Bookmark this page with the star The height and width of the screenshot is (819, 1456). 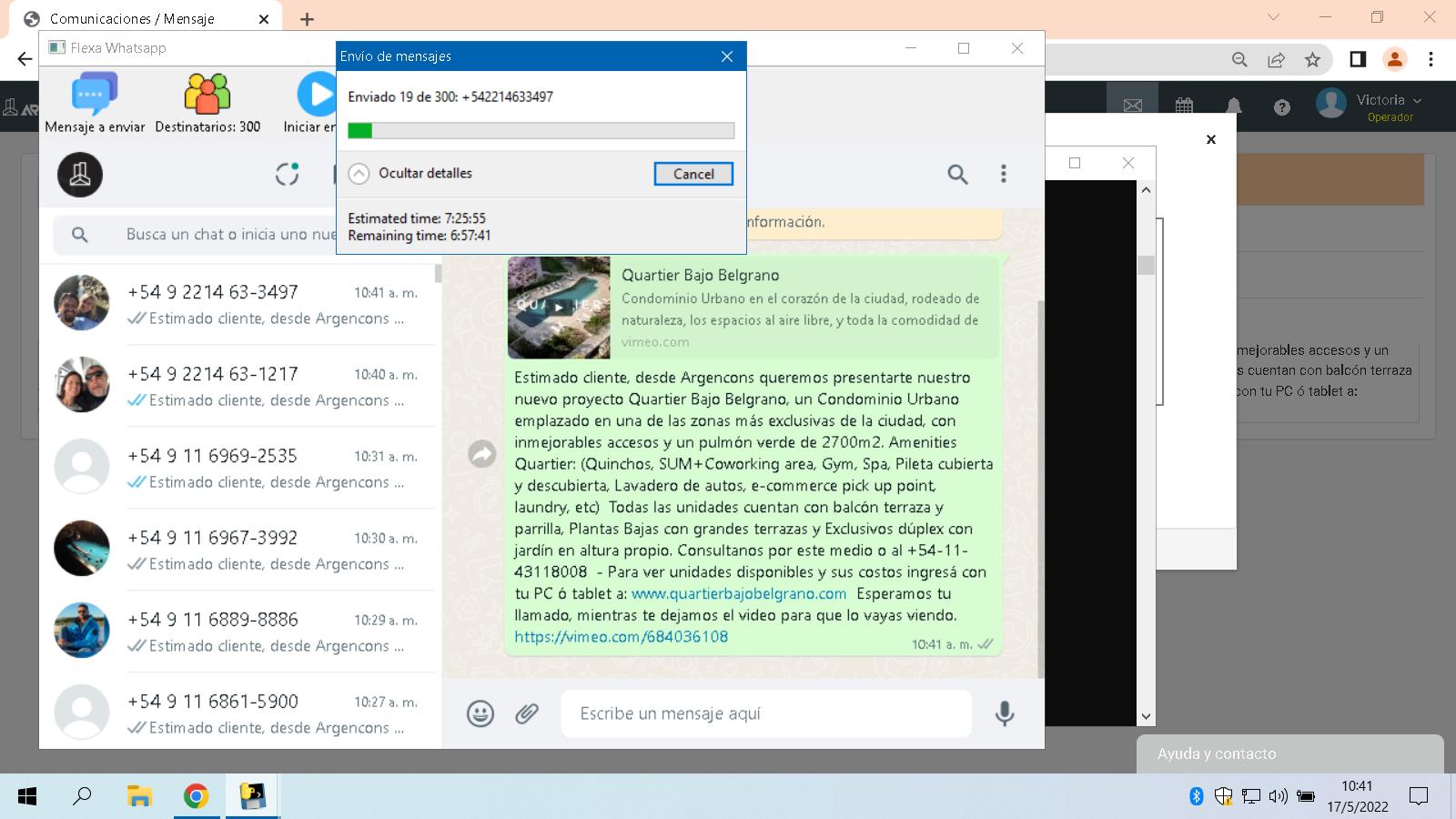(x=1312, y=59)
